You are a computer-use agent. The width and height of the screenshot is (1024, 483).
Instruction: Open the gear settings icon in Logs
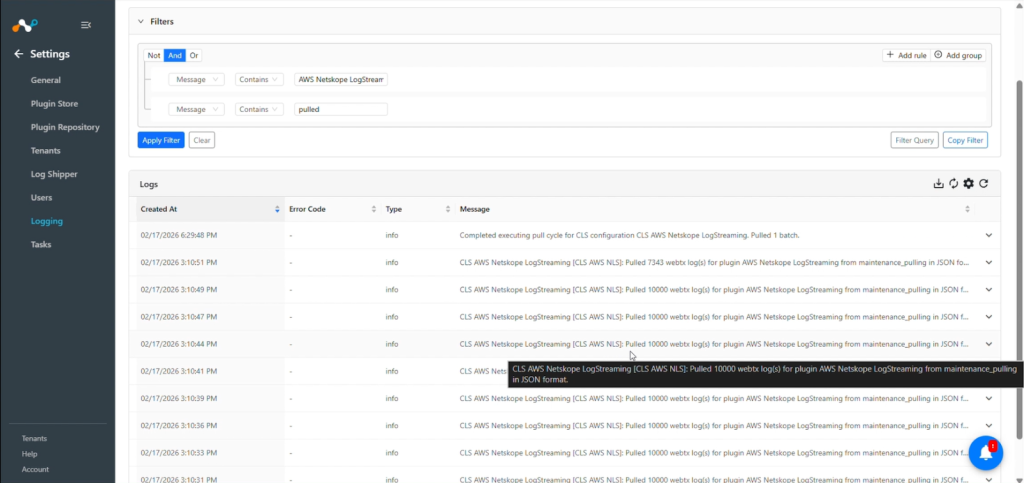point(968,183)
